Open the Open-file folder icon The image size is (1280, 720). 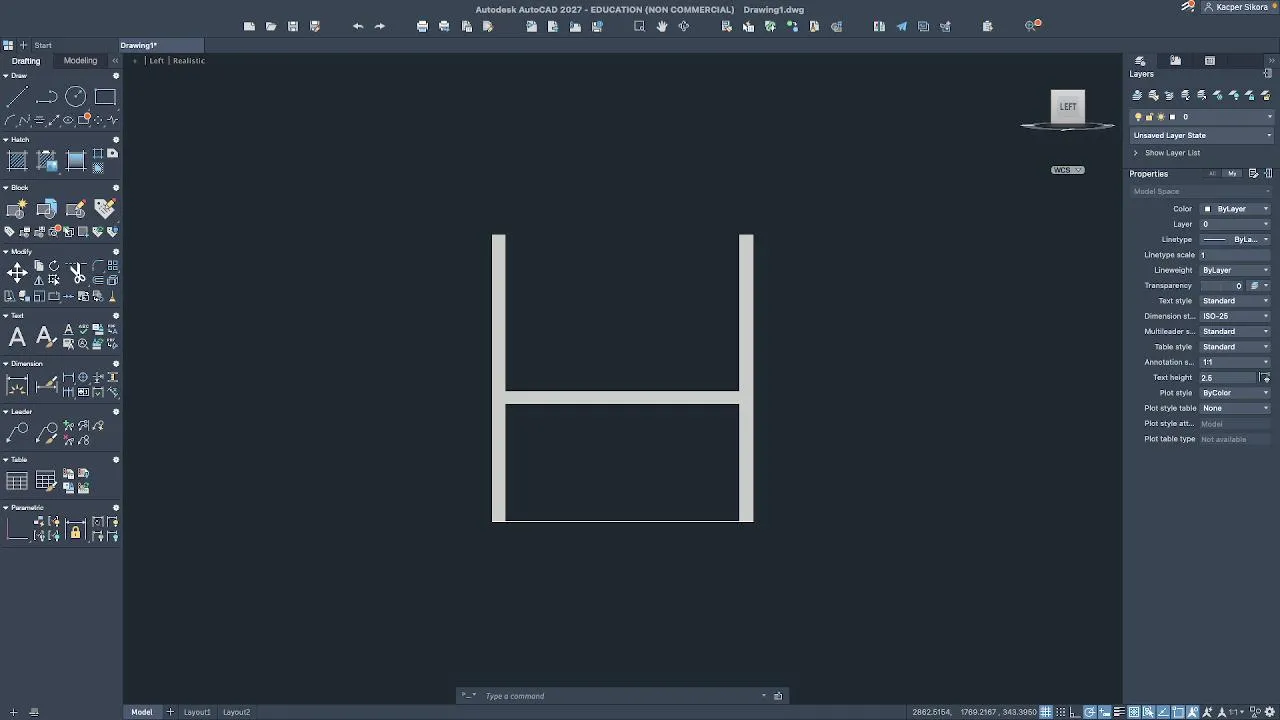click(x=271, y=26)
